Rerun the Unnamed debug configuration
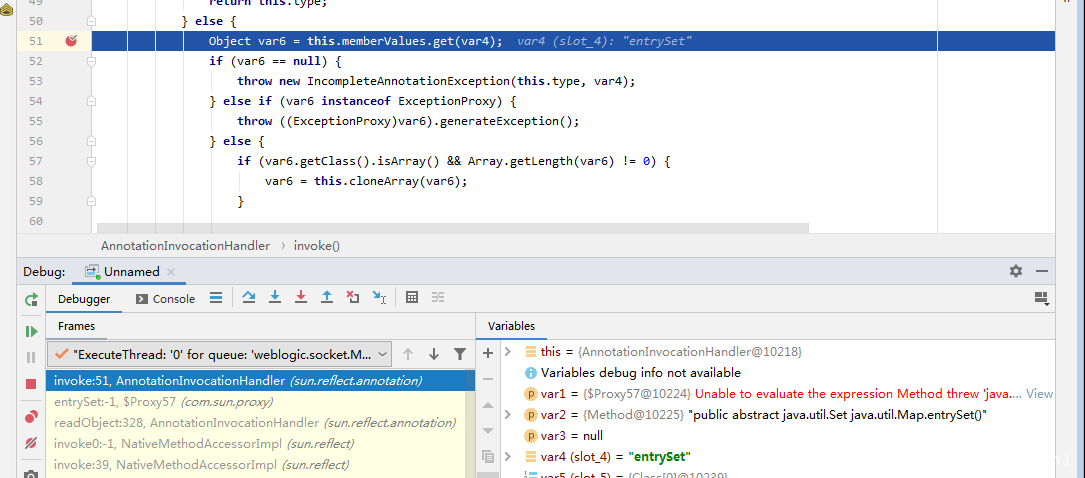 [31, 299]
